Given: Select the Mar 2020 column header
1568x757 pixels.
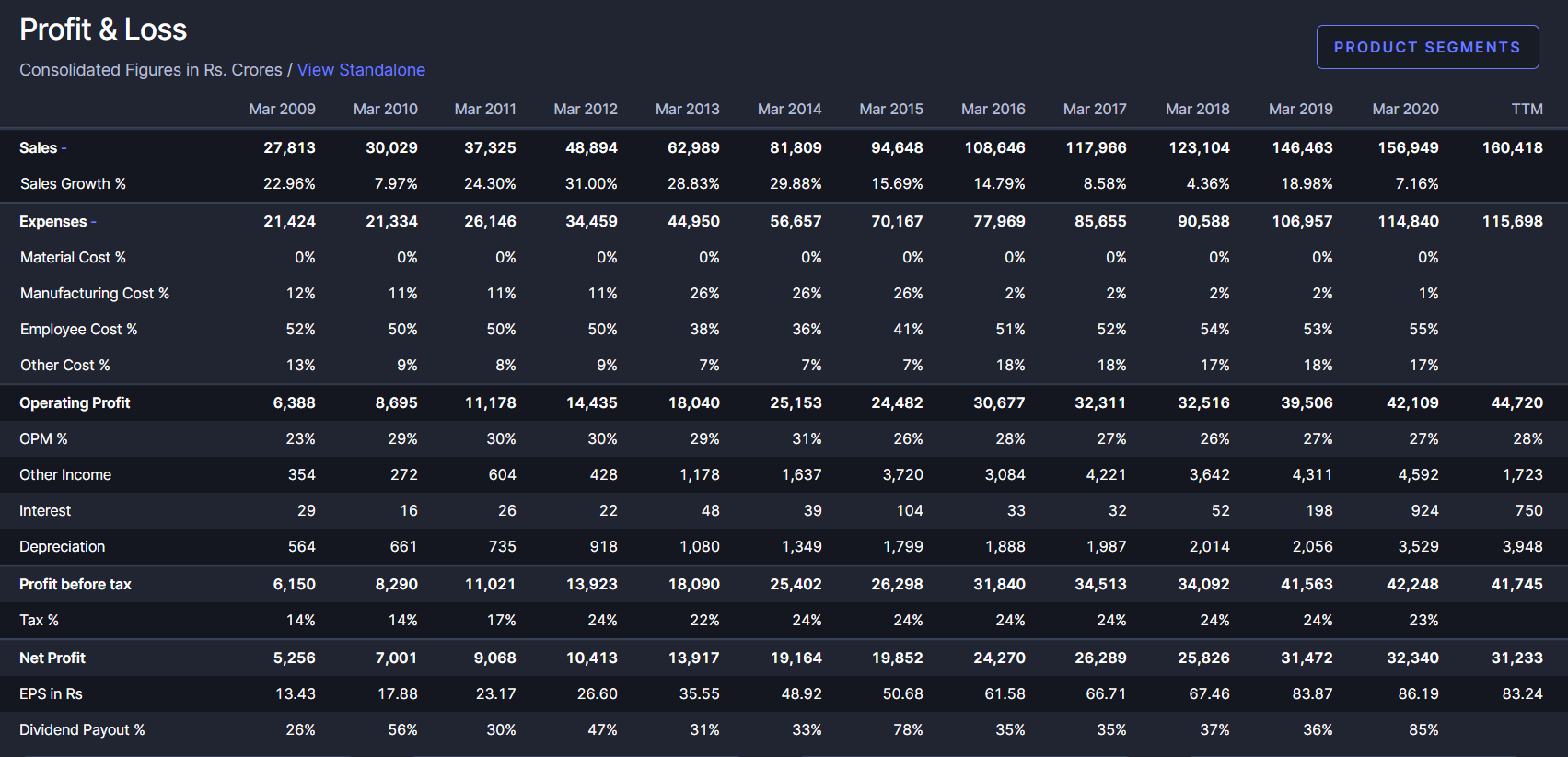Looking at the screenshot, I should 1405,109.
